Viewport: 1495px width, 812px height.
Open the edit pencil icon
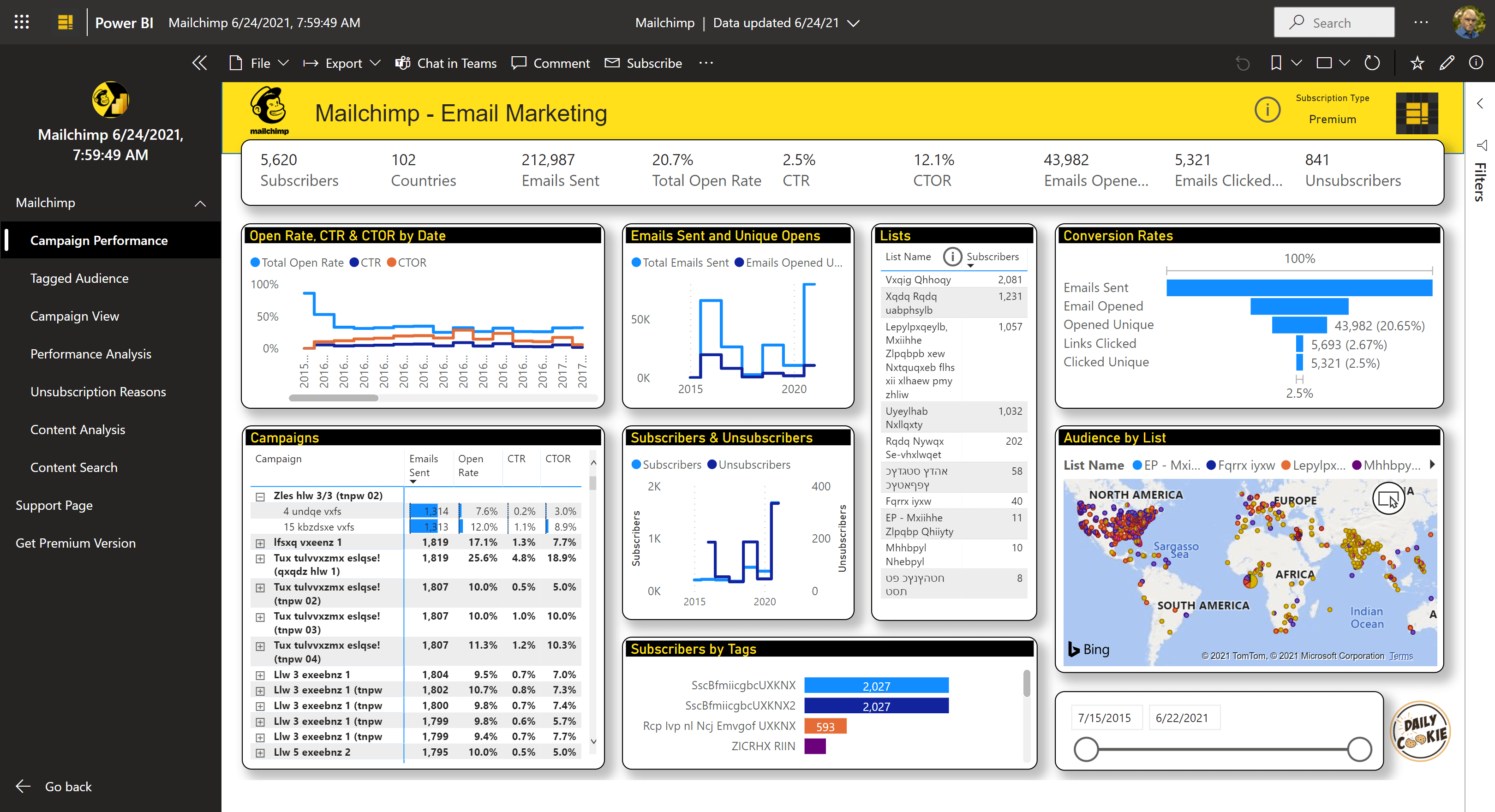[1447, 63]
